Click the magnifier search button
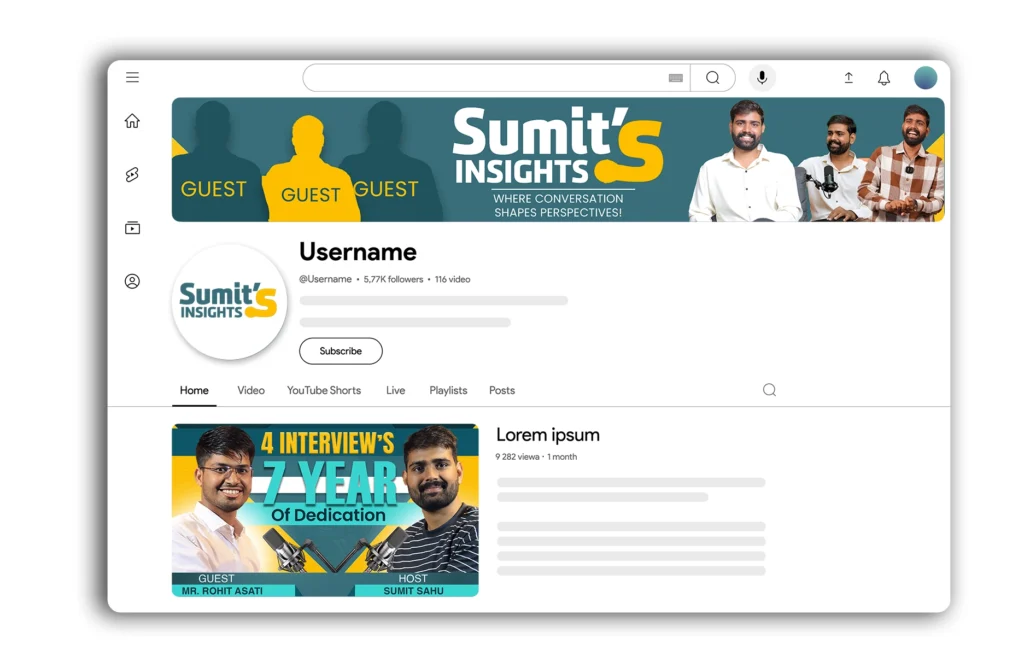Screen dimensions: 1024x662 (x=712, y=78)
